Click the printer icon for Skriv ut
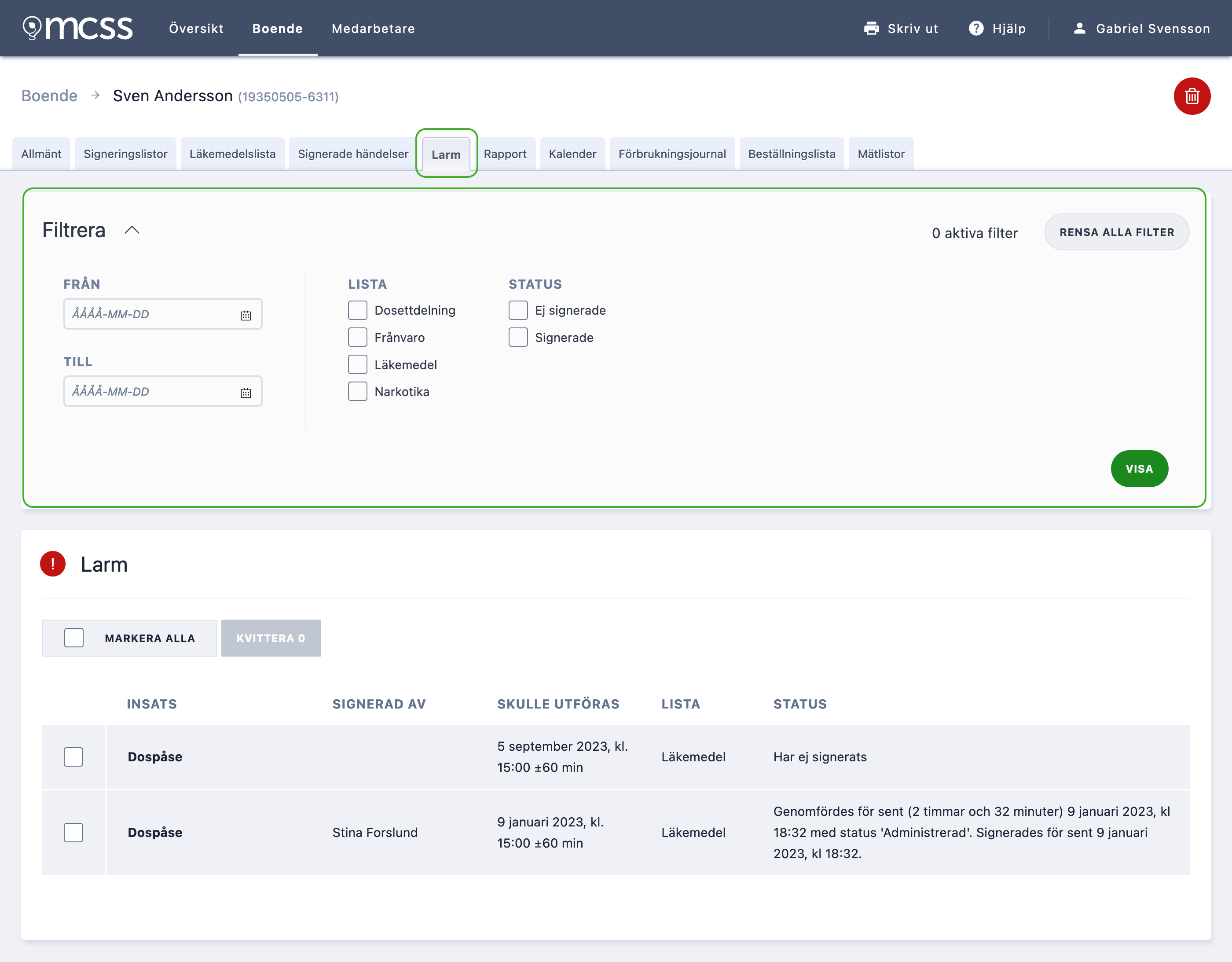This screenshot has height=962, width=1232. click(x=871, y=28)
